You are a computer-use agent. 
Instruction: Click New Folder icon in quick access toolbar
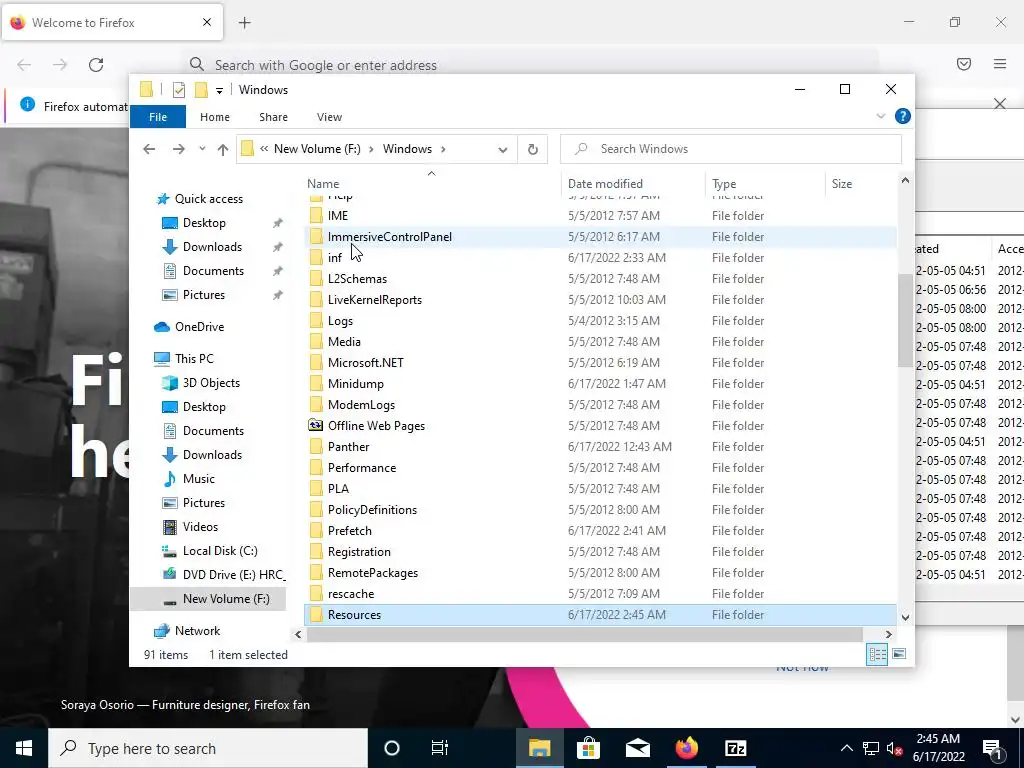click(x=201, y=89)
